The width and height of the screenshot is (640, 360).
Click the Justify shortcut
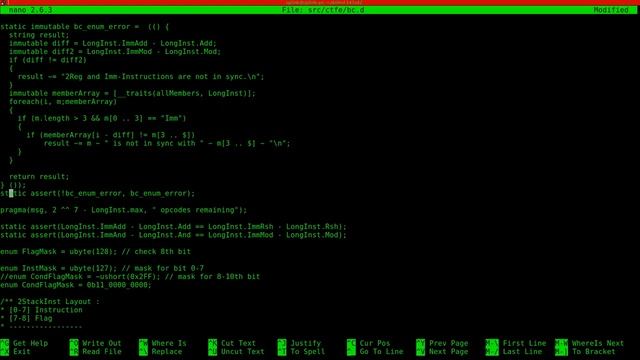pyautogui.click(x=305, y=343)
